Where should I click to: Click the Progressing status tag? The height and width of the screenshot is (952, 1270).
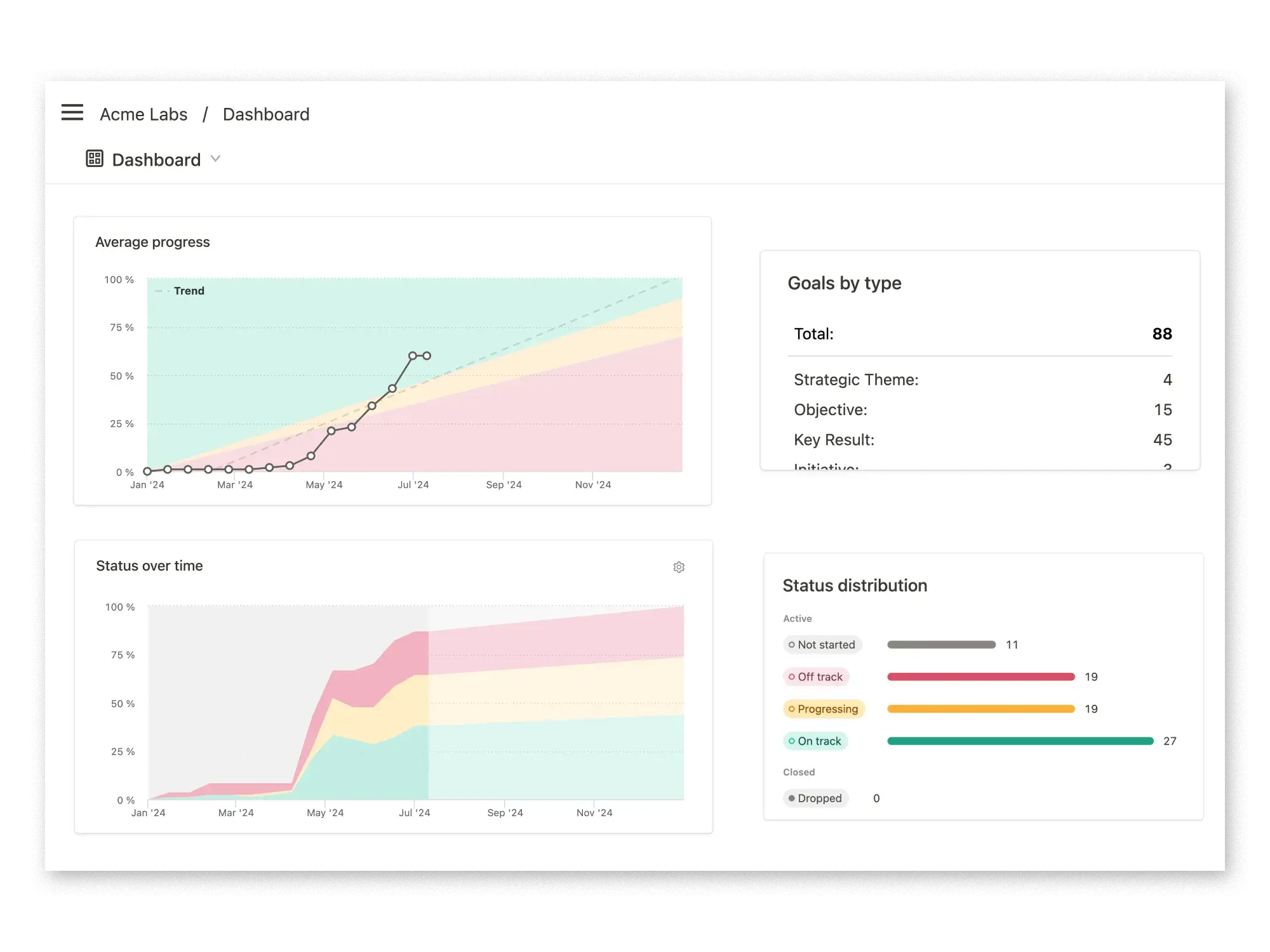coord(824,709)
